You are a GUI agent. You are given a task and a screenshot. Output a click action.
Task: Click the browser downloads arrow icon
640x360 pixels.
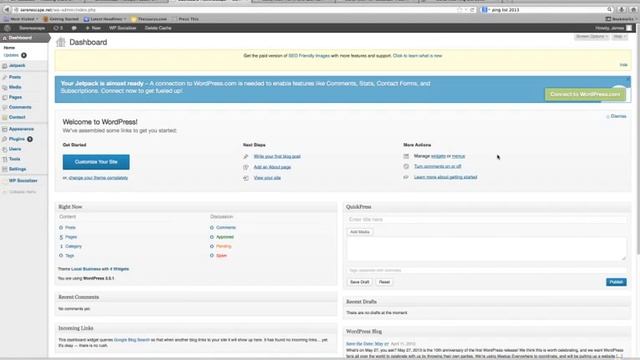622,9
